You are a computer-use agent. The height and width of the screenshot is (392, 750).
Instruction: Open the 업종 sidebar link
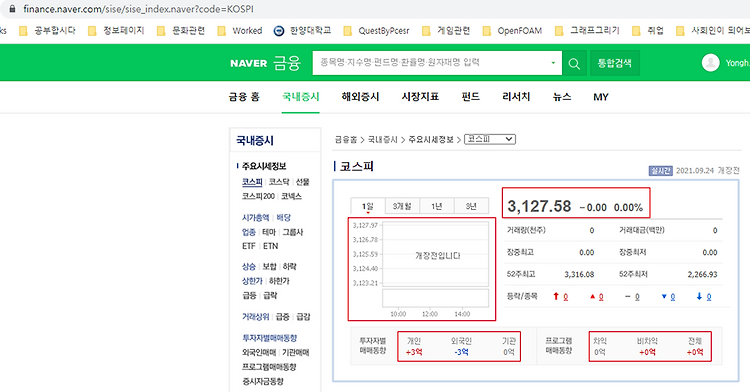(249, 232)
